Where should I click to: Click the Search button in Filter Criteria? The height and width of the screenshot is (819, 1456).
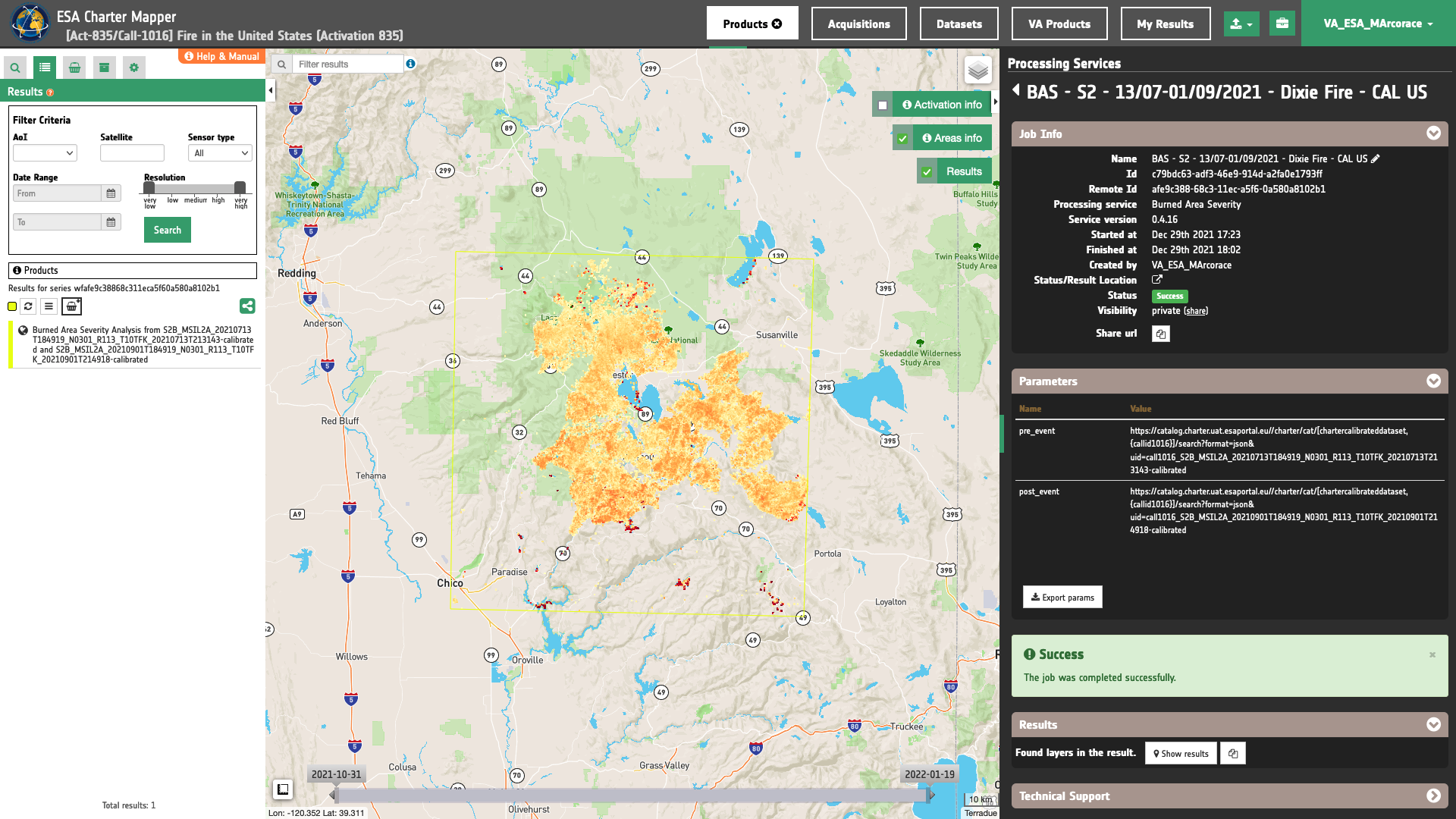(168, 230)
